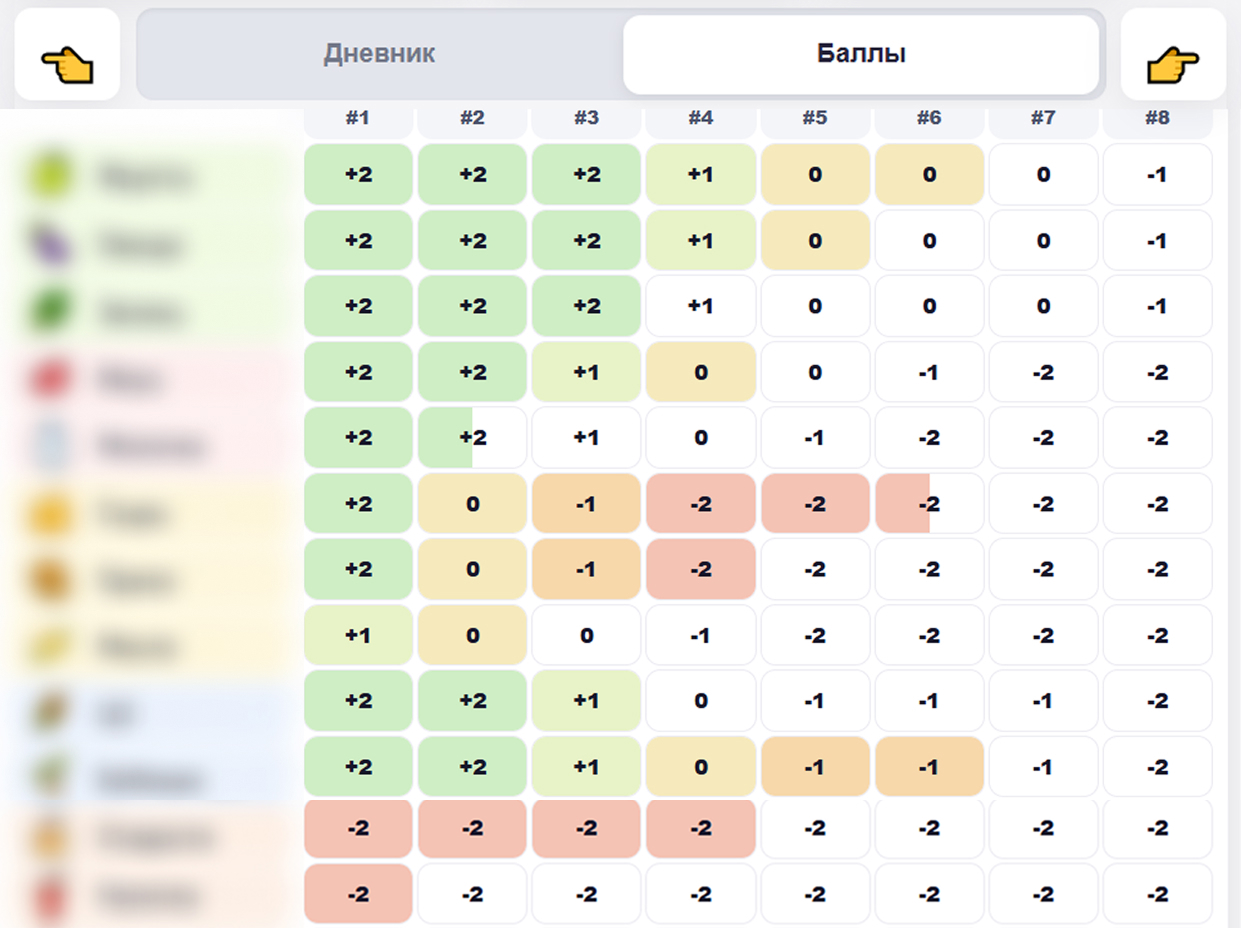1241x928 pixels.
Task: Choose column header #6
Action: 929,118
